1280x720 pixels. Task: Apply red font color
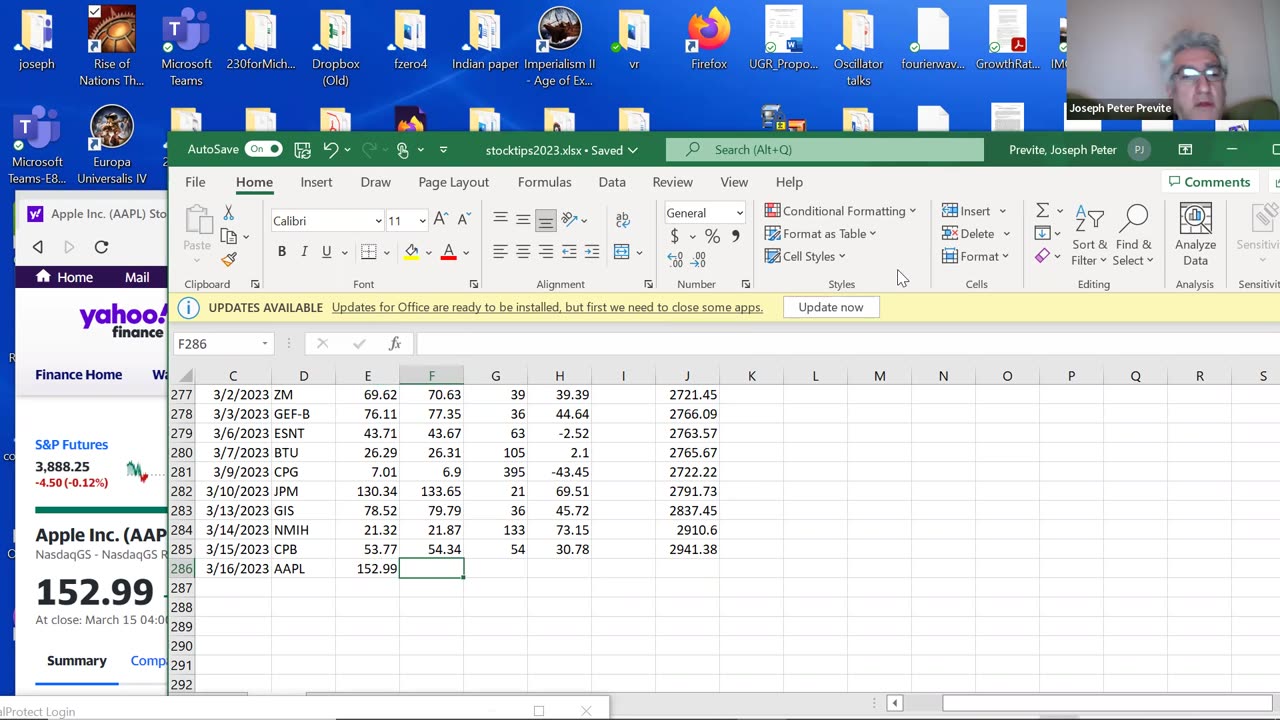[x=449, y=252]
